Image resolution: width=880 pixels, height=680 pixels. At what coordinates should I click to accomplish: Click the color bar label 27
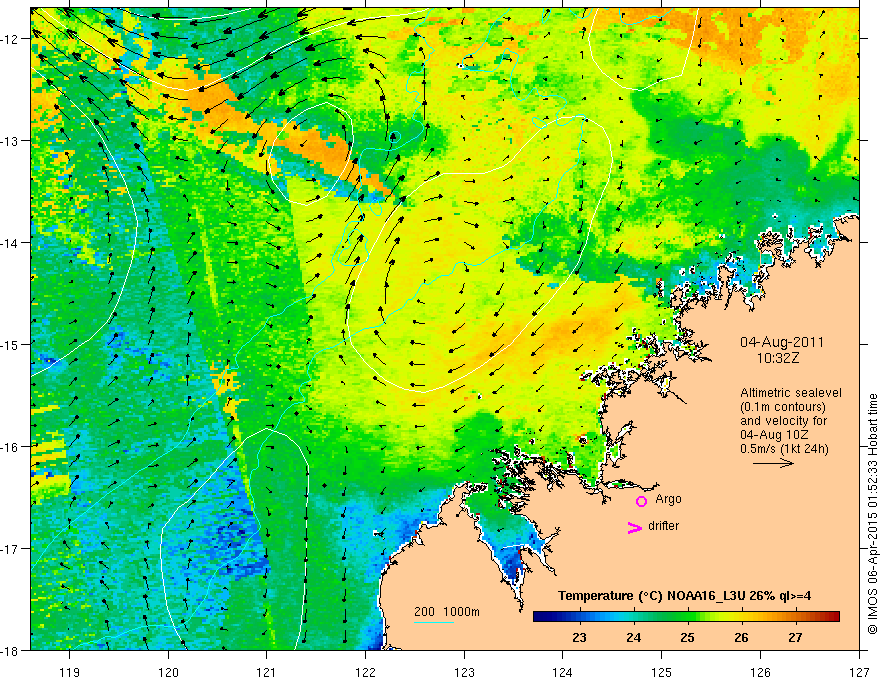[x=795, y=638]
